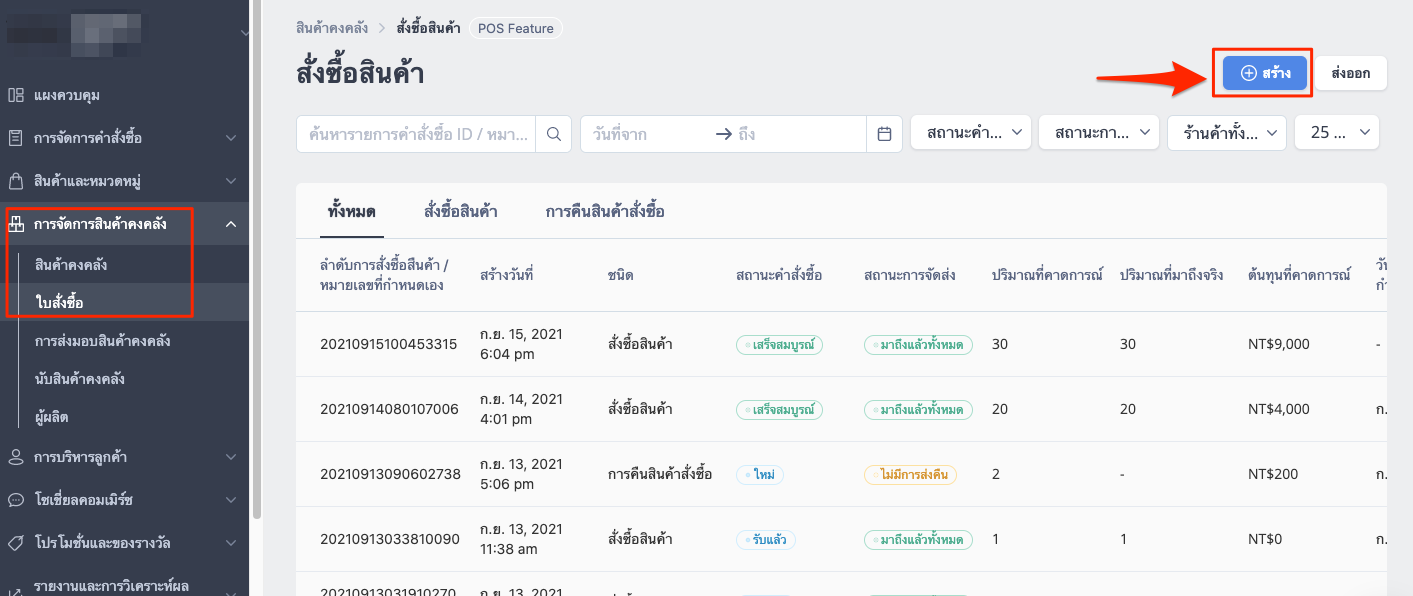Click the สินค้าและหมวดหมู่ bag icon
This screenshot has width=1413, height=596.
pyautogui.click(x=16, y=181)
